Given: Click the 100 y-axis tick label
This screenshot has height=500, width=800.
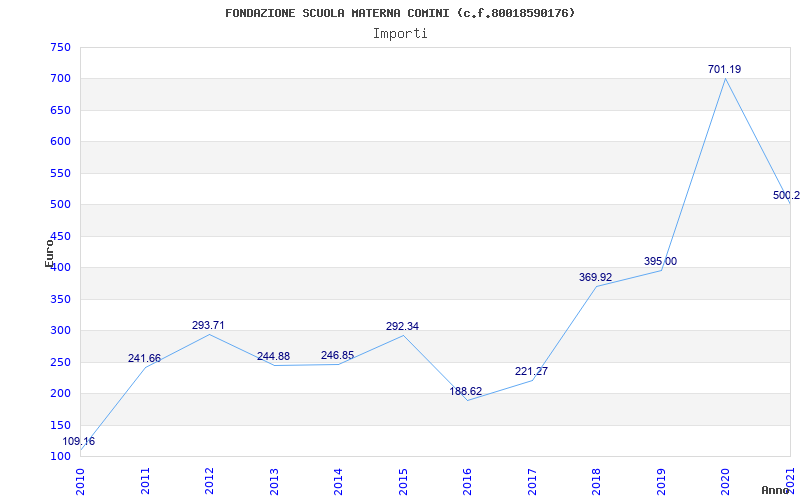Looking at the screenshot, I should [60, 457].
